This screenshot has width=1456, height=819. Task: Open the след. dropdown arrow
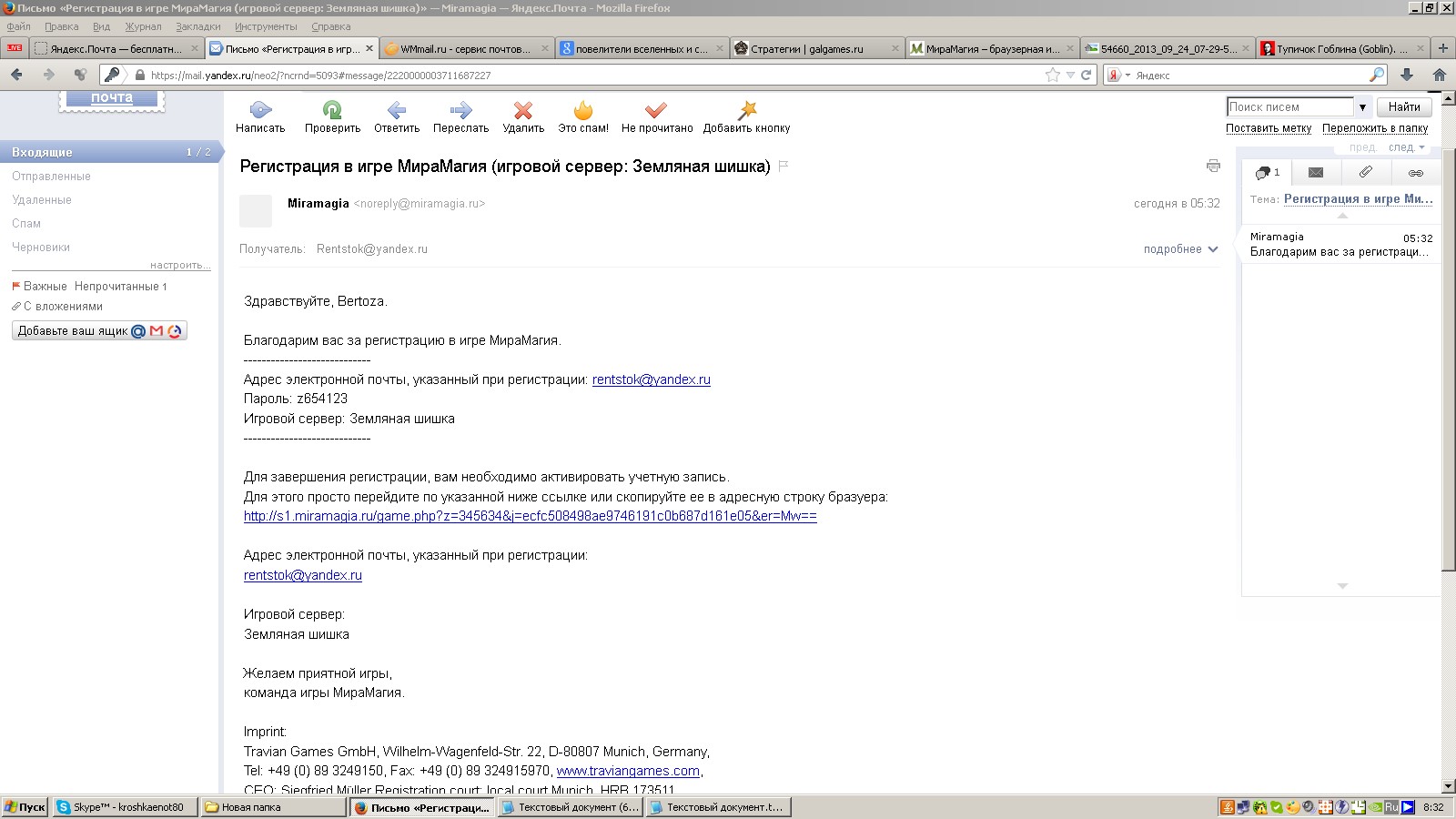pos(1421,147)
